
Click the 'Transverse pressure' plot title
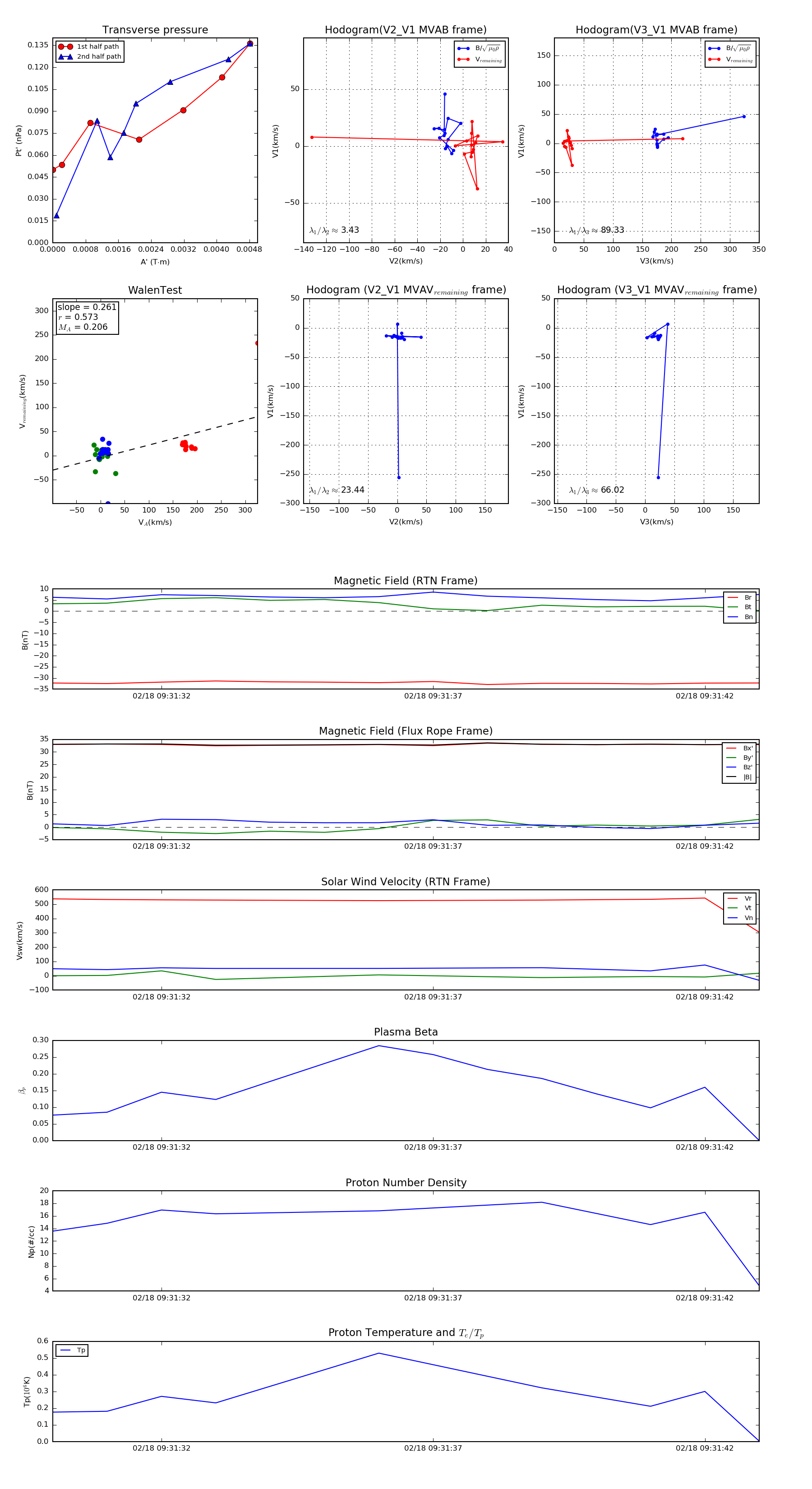[155, 30]
